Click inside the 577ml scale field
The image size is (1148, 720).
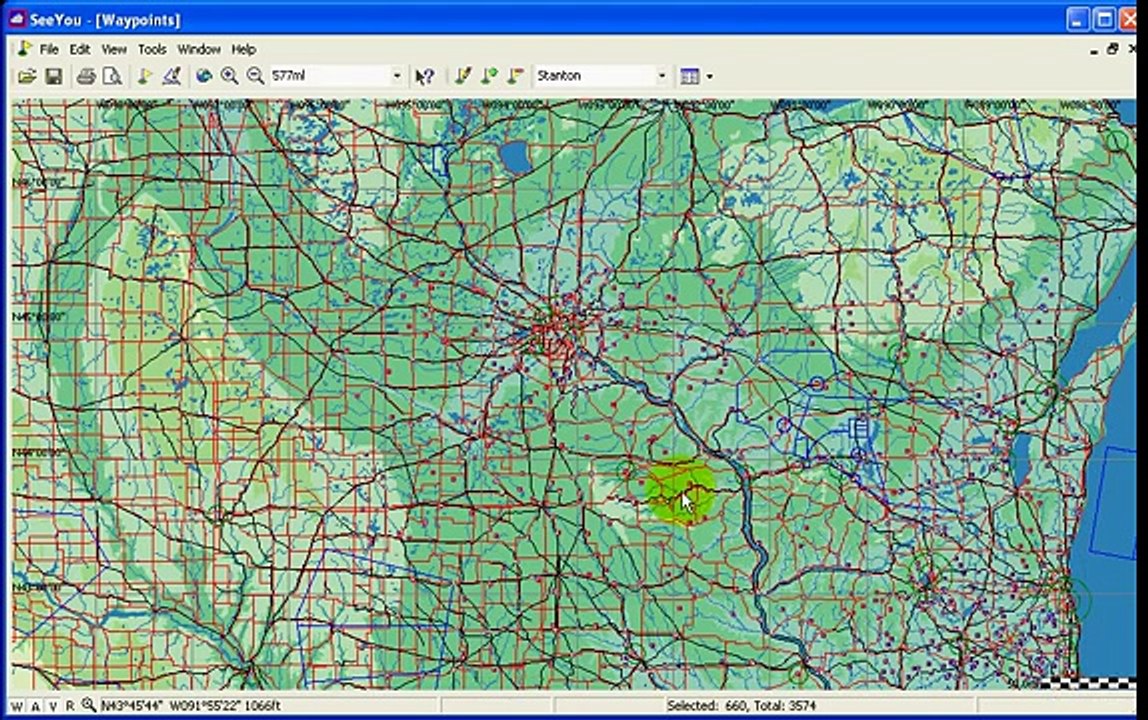pyautogui.click(x=329, y=75)
